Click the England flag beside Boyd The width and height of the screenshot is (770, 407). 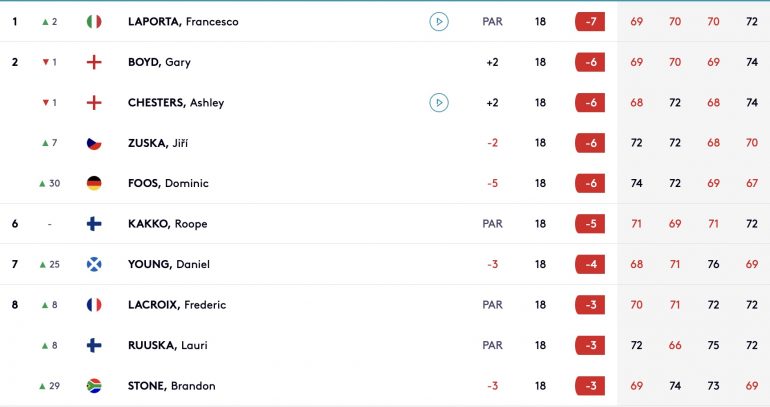pos(94,62)
